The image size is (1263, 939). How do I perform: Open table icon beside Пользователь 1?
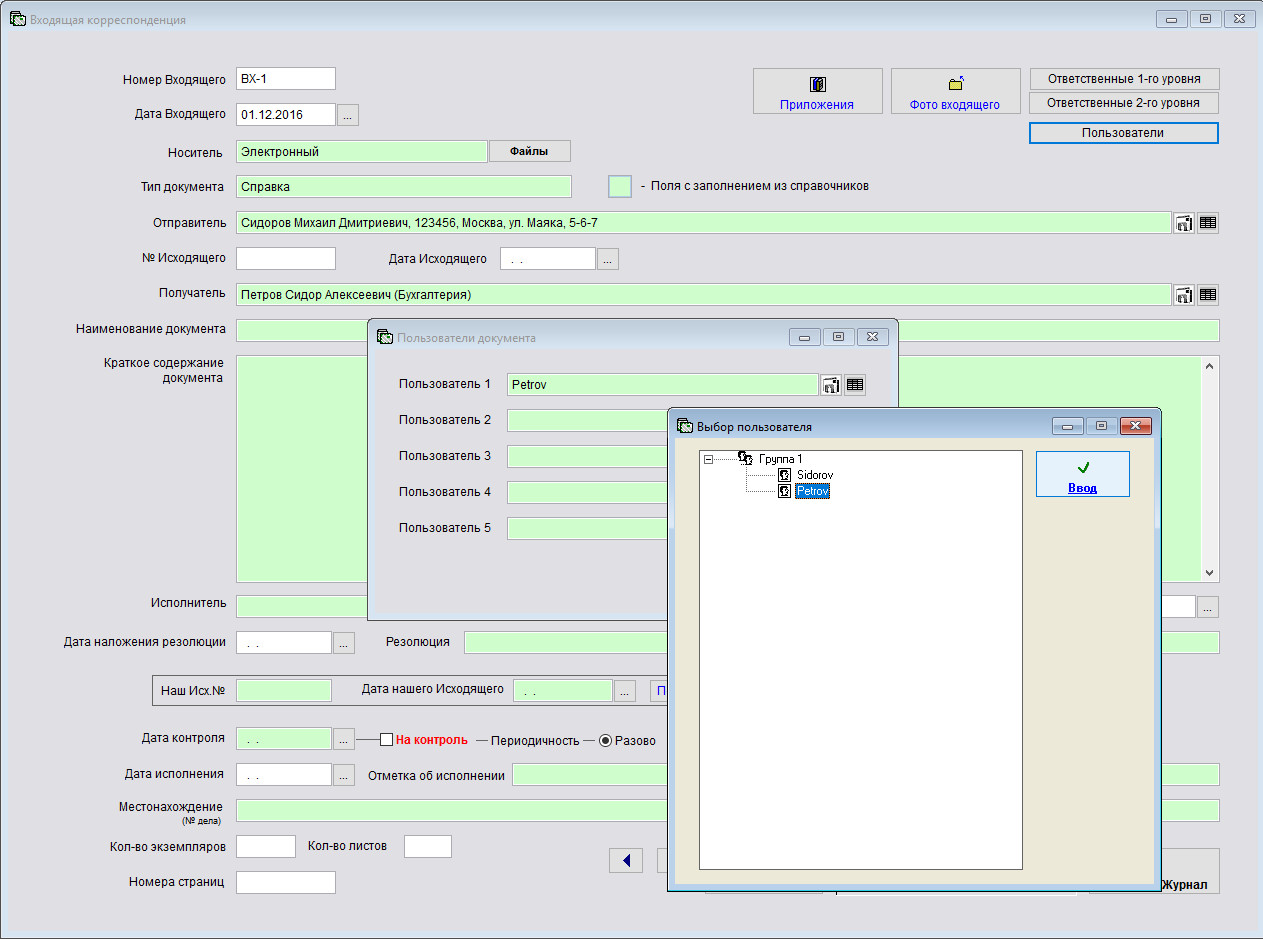(x=855, y=385)
